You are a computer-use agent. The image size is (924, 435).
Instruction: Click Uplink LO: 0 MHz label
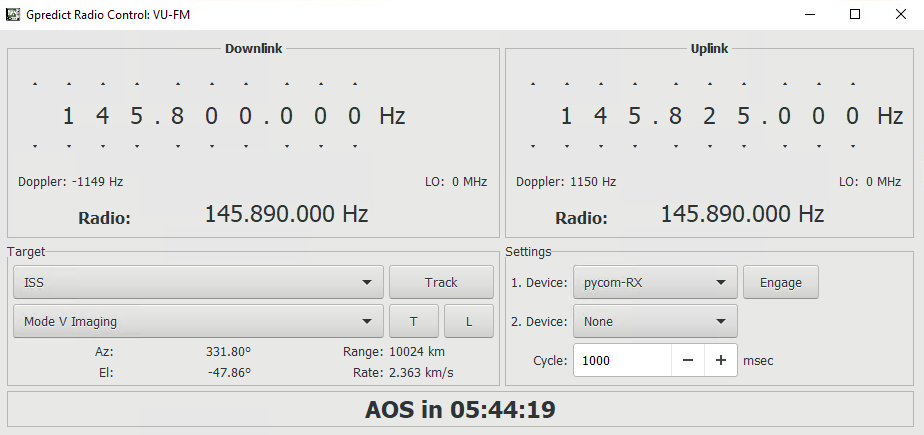tap(870, 182)
